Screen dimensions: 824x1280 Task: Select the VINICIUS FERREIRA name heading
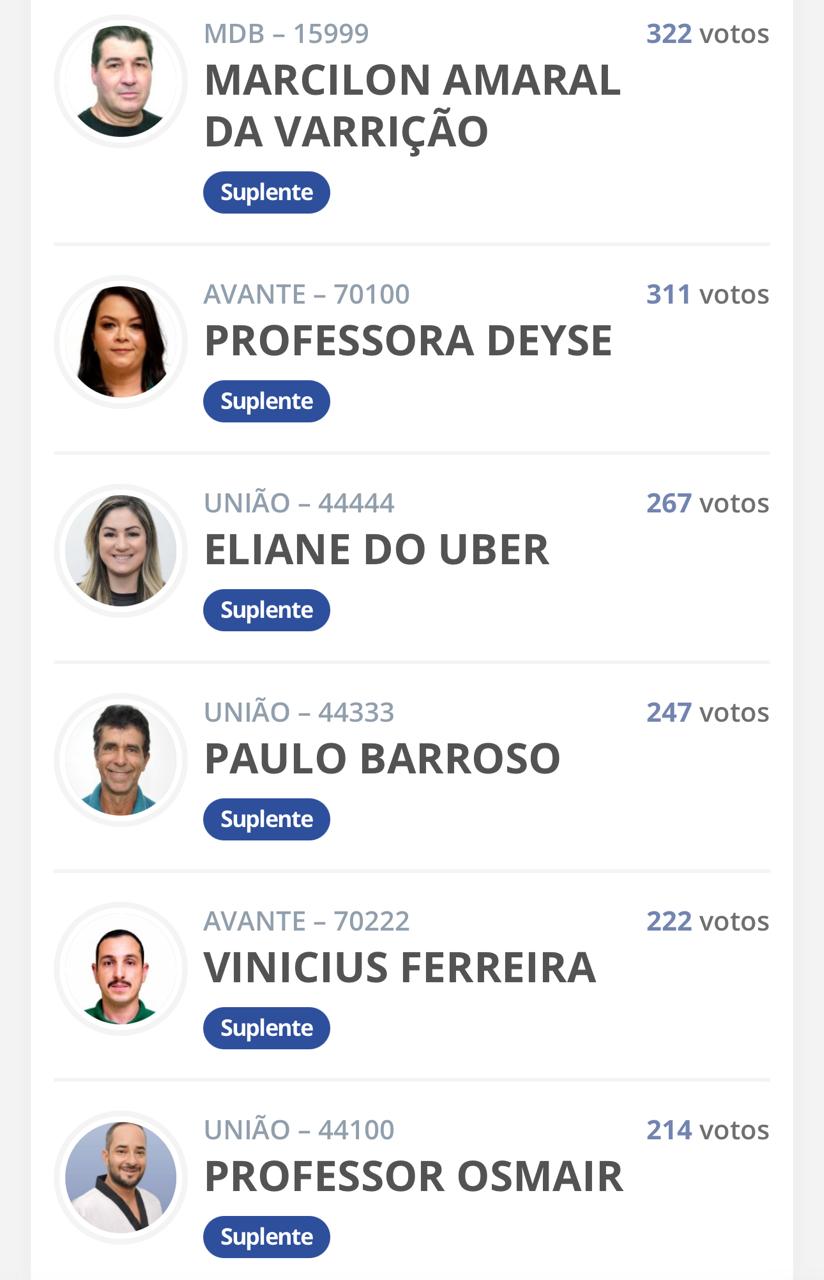click(400, 968)
